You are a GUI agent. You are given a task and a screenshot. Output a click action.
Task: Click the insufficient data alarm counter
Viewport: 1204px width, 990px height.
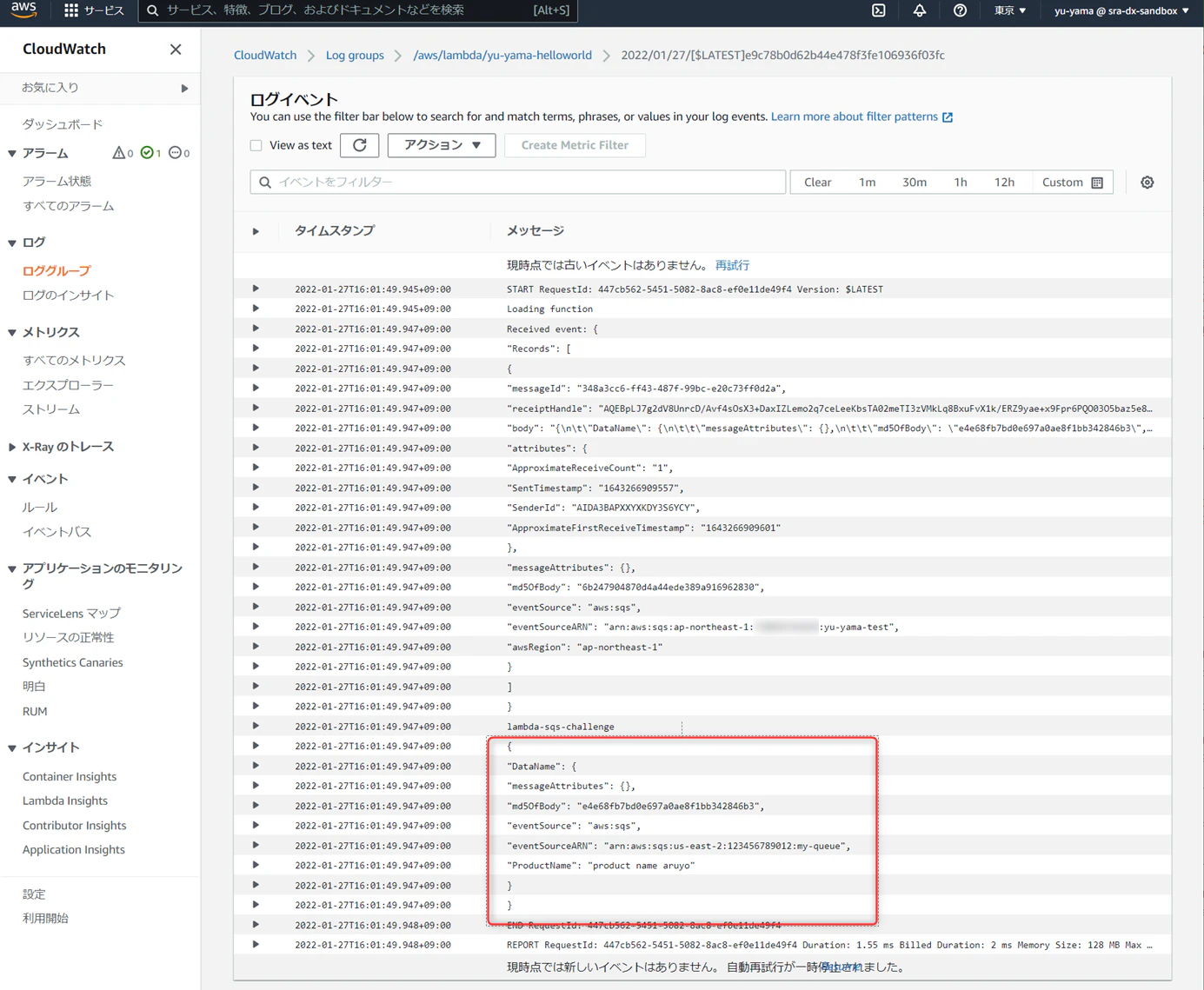tap(179, 153)
